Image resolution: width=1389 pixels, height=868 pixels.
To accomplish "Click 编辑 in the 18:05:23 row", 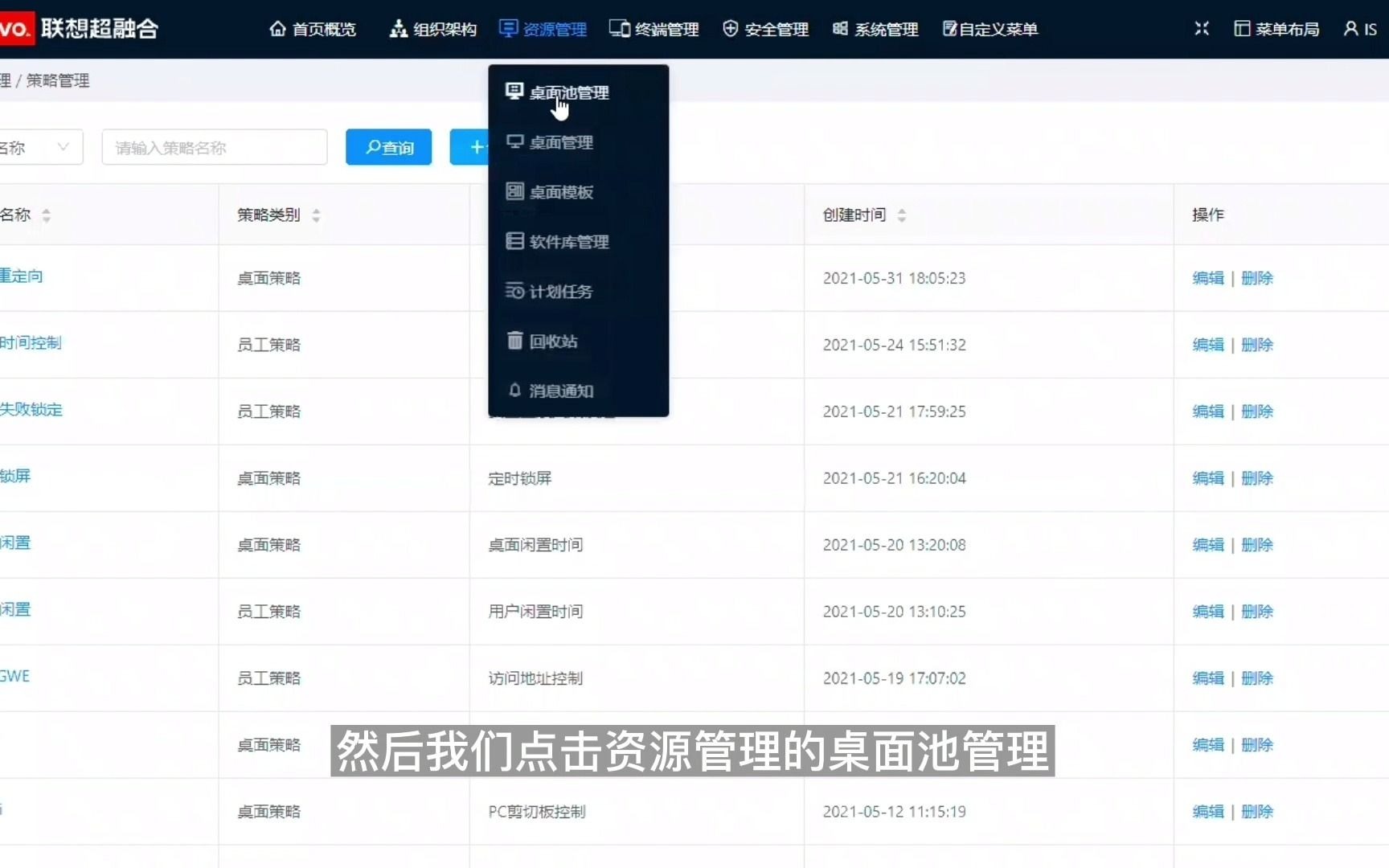I will point(1208,278).
